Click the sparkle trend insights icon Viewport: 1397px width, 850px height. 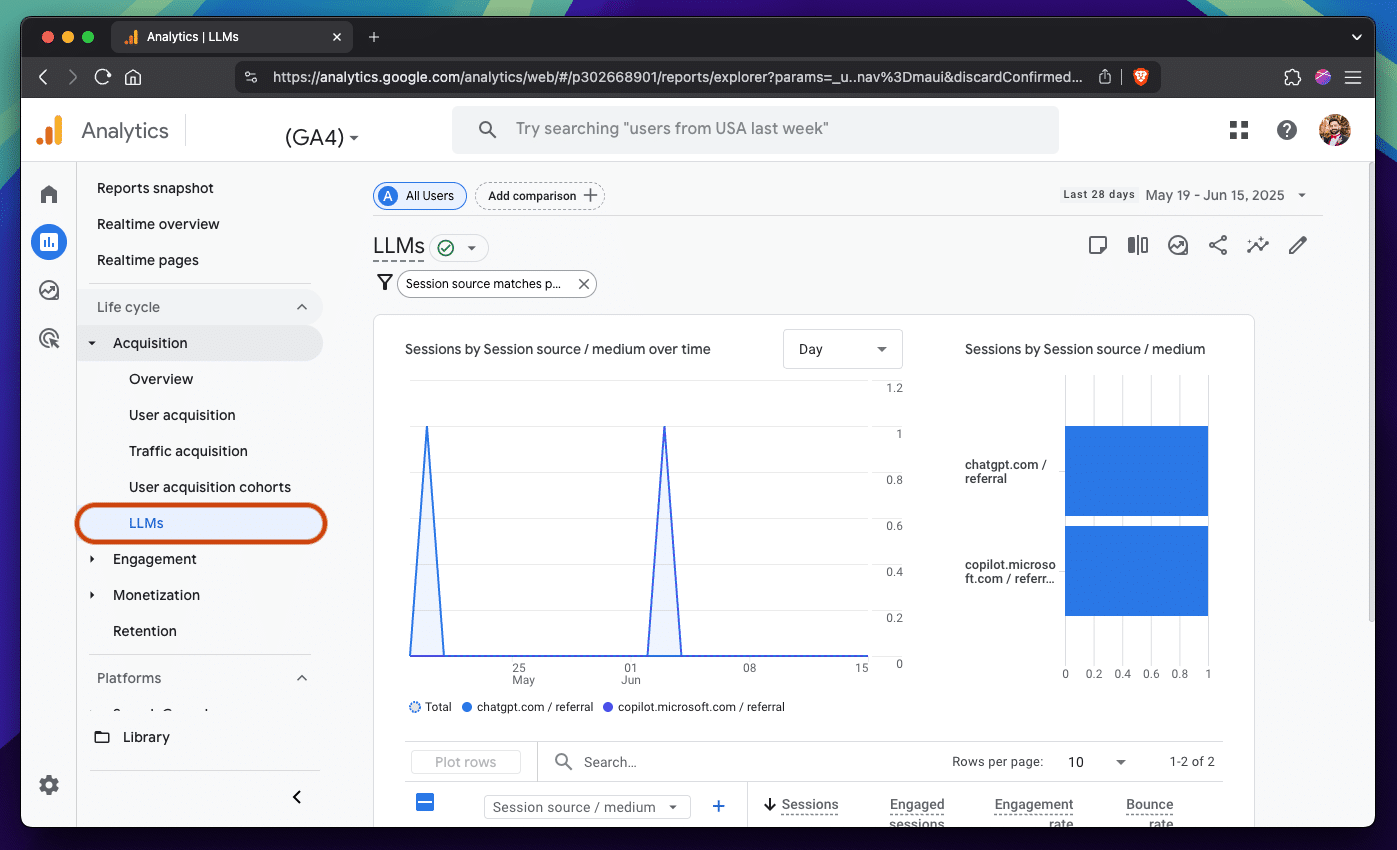1258,245
